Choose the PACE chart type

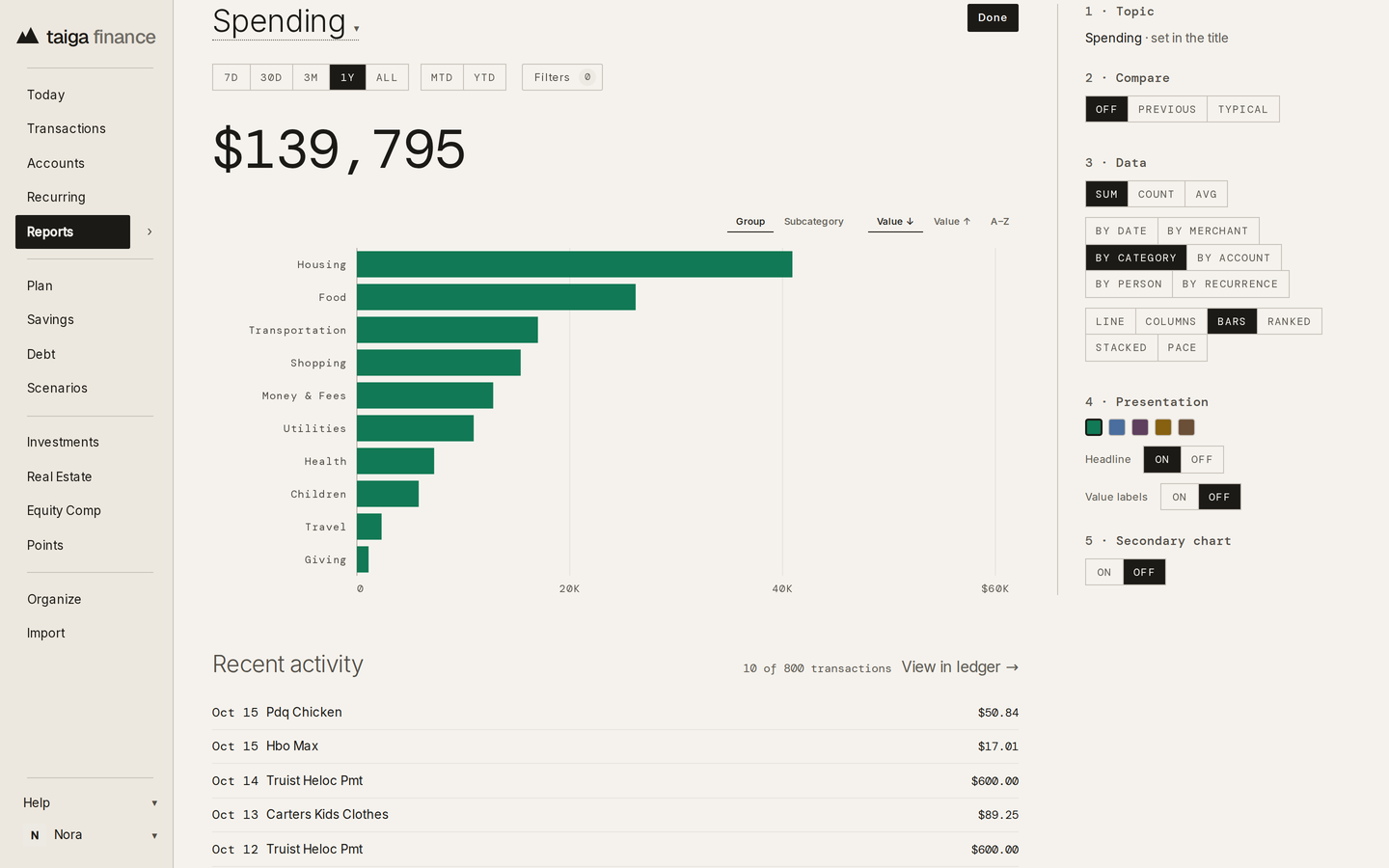1182,347
